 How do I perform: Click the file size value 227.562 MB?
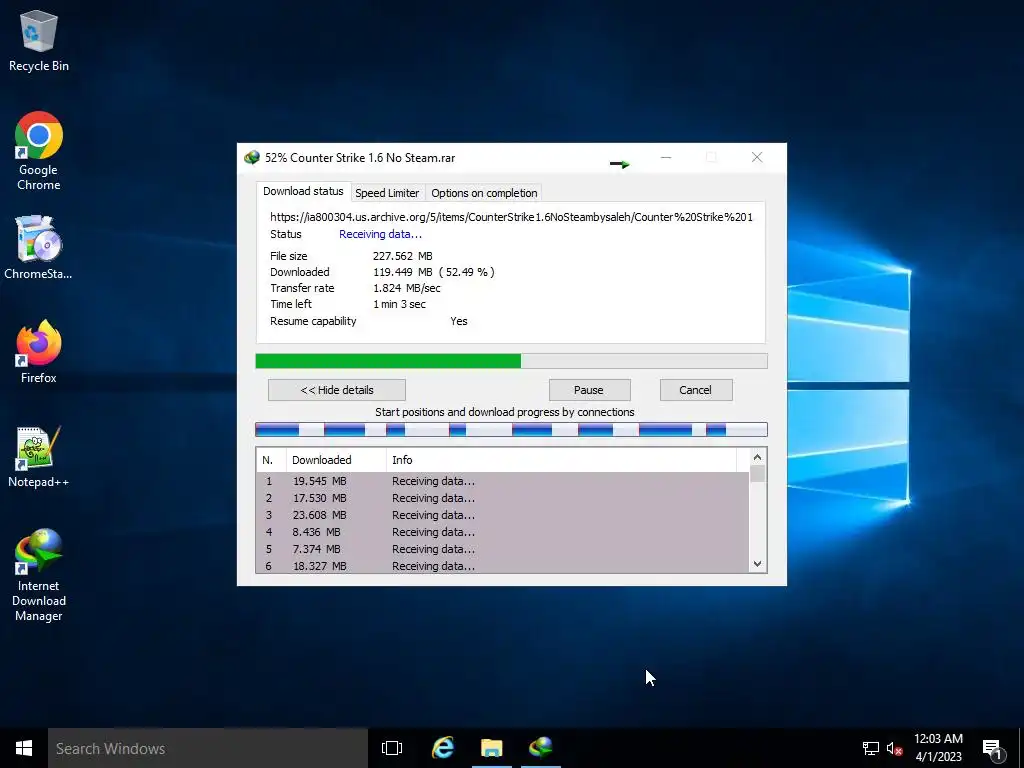click(402, 256)
